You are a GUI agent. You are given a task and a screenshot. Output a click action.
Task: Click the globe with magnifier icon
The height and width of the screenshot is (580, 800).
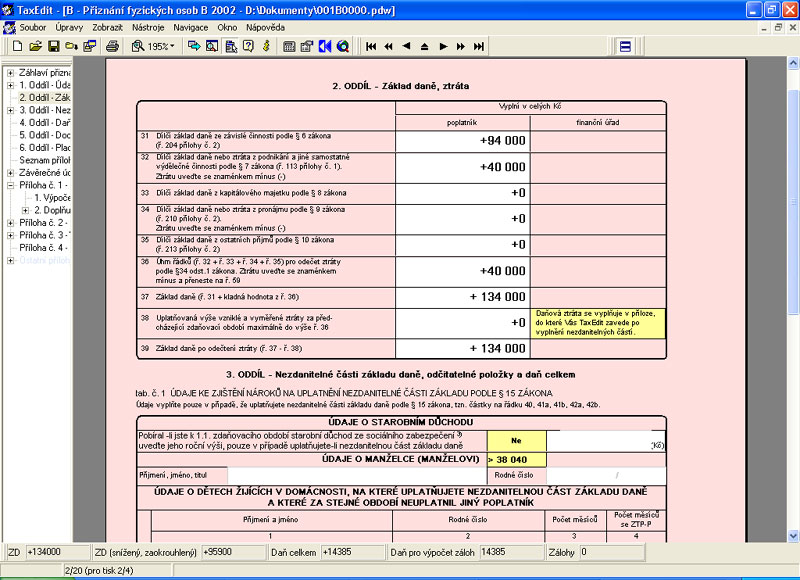(x=343, y=46)
